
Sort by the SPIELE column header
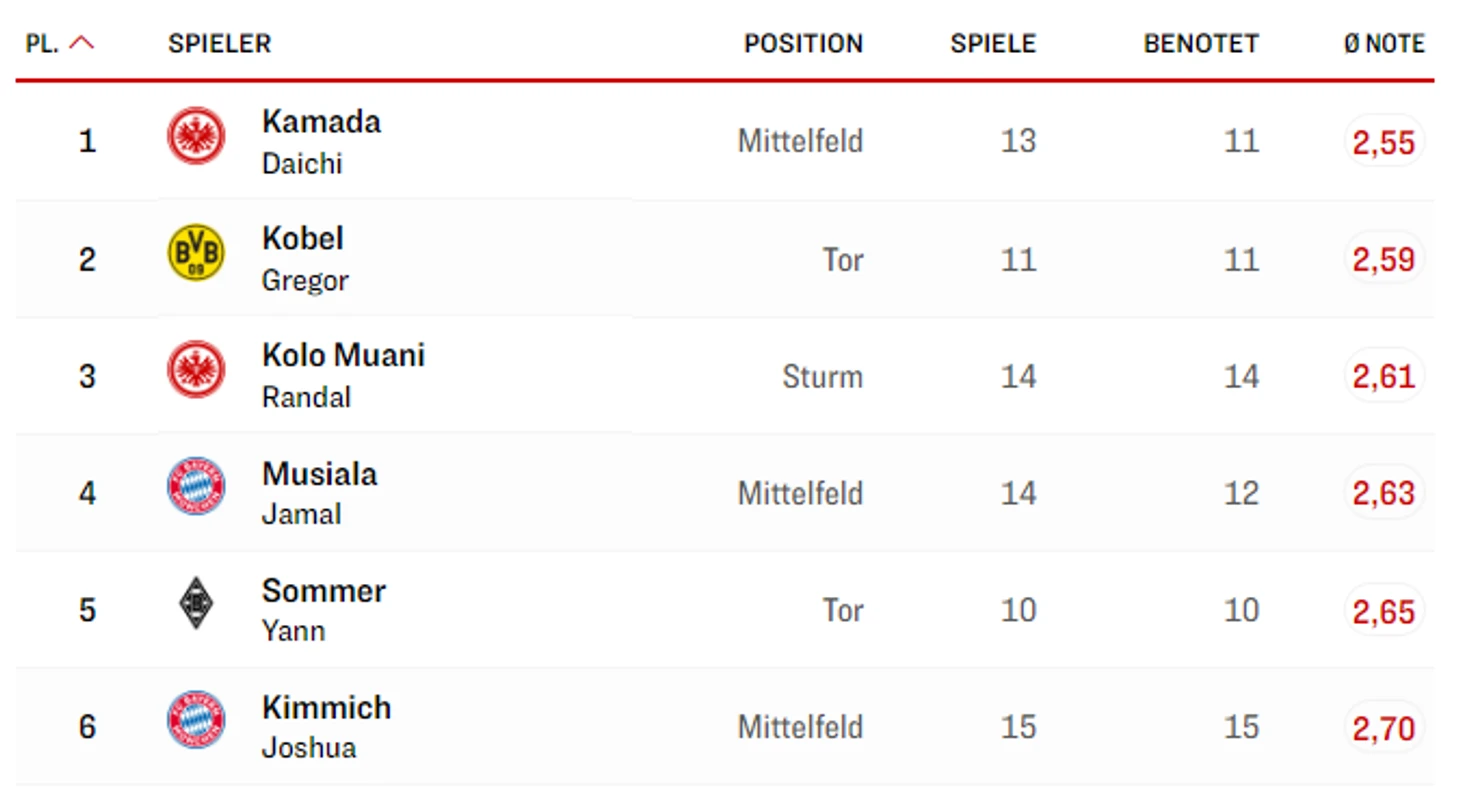(993, 44)
